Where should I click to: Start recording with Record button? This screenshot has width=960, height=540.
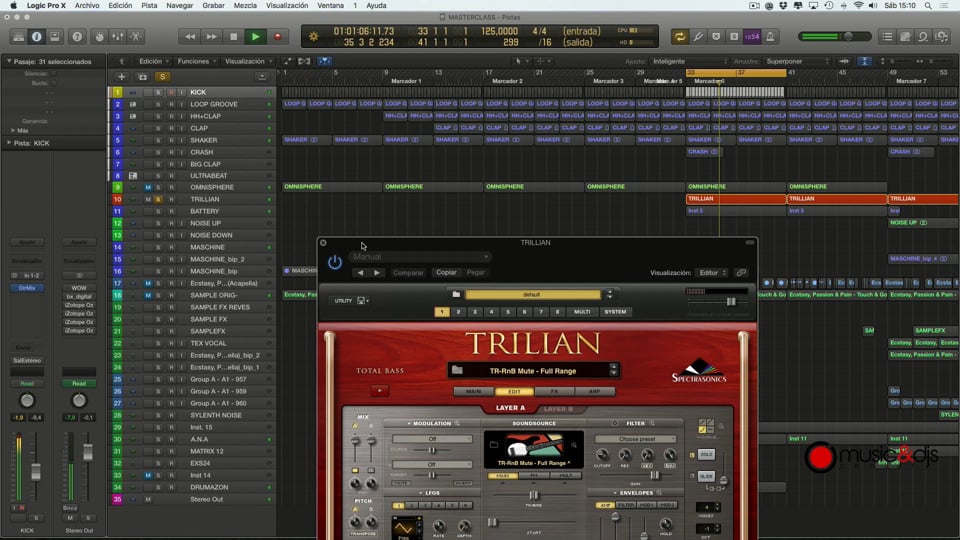(x=277, y=37)
